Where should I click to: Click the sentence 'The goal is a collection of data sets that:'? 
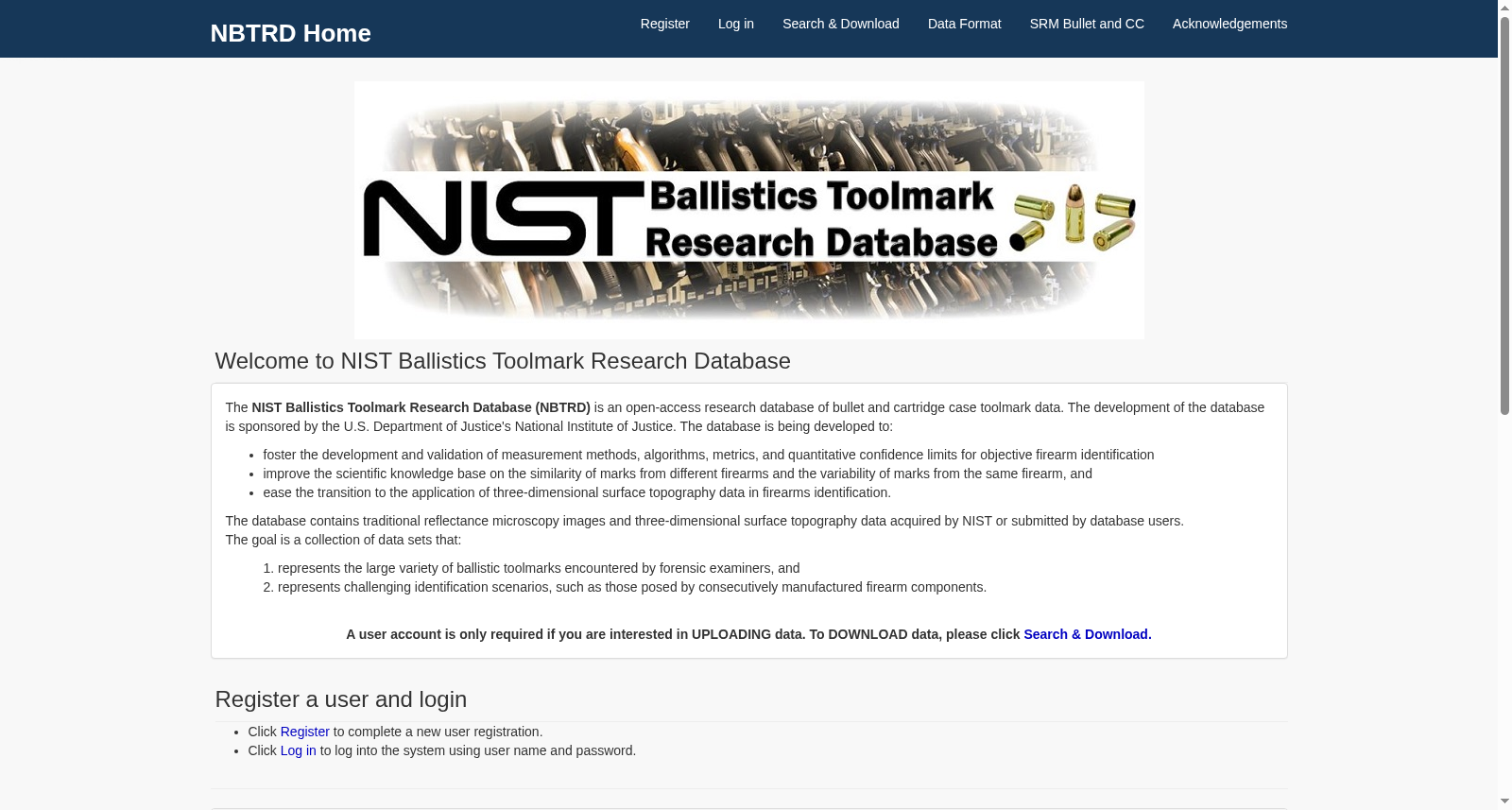click(343, 540)
